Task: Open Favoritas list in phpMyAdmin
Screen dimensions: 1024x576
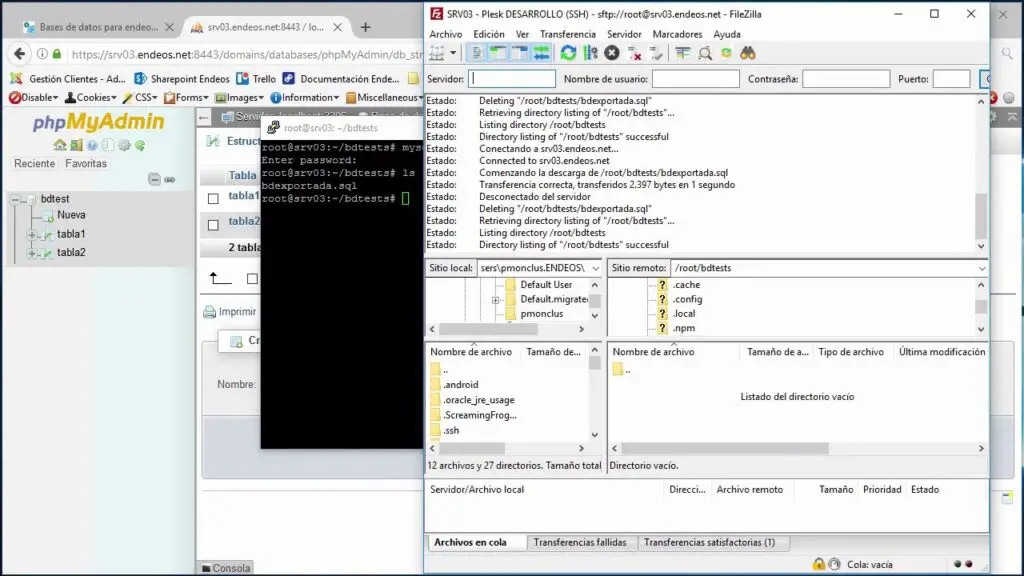Action: coord(86,164)
